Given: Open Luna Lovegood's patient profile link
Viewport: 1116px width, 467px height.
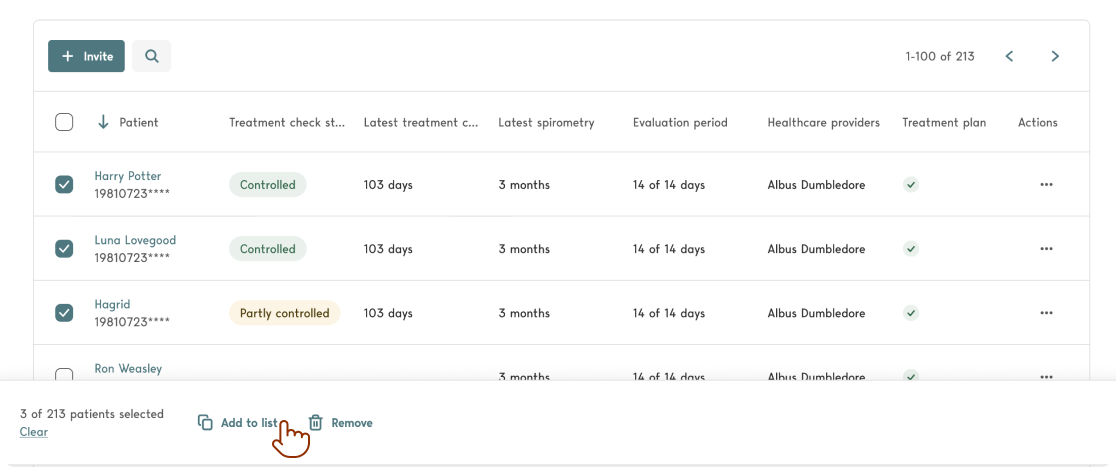Looking at the screenshot, I should [135, 240].
